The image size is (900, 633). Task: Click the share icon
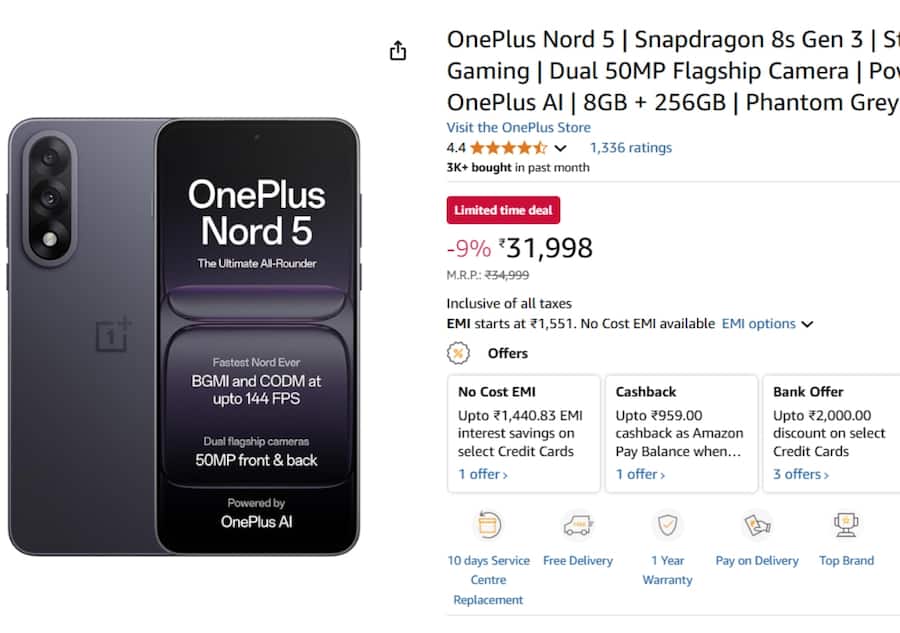pos(397,49)
